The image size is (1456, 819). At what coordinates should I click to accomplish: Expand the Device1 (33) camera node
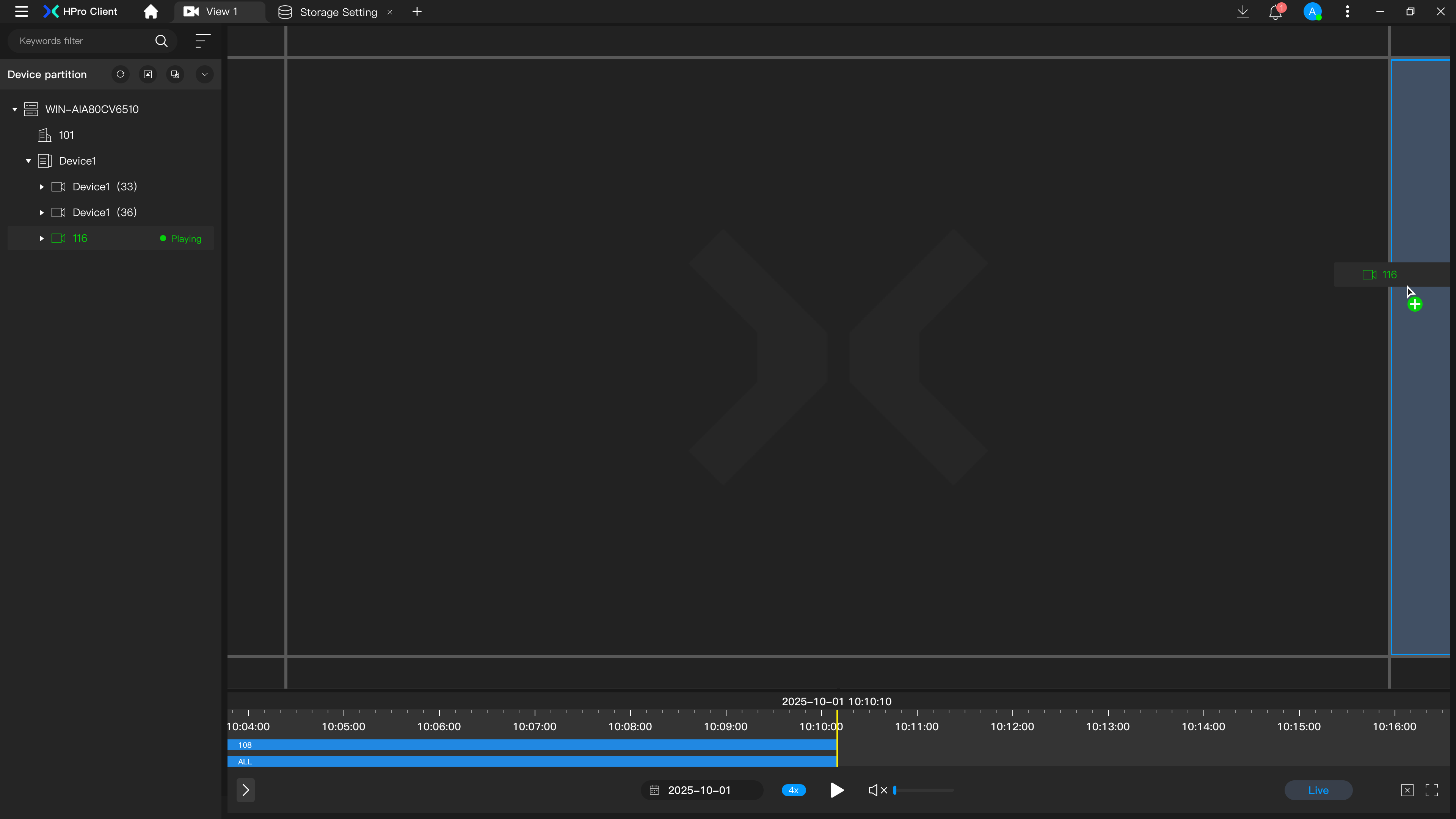click(42, 187)
